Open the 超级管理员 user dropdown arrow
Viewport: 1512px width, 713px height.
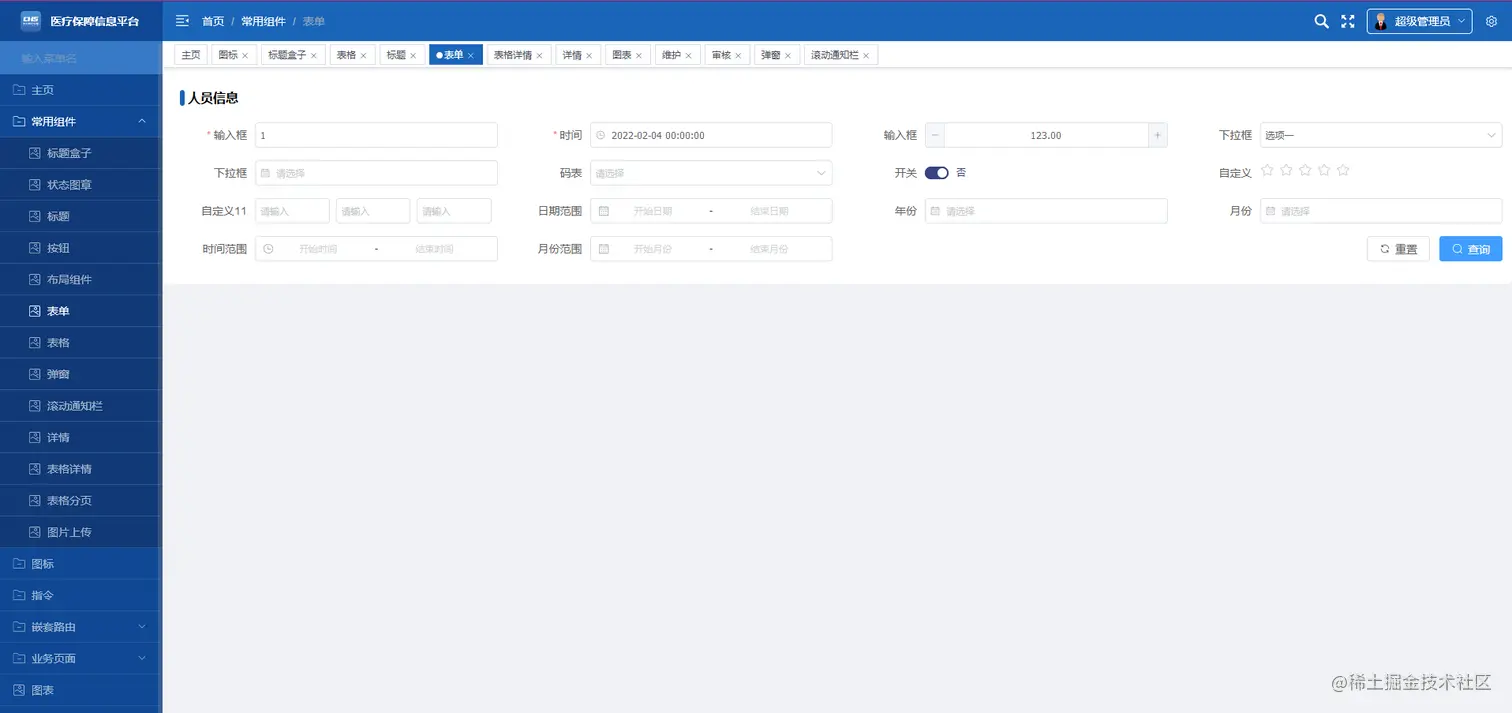1462,21
